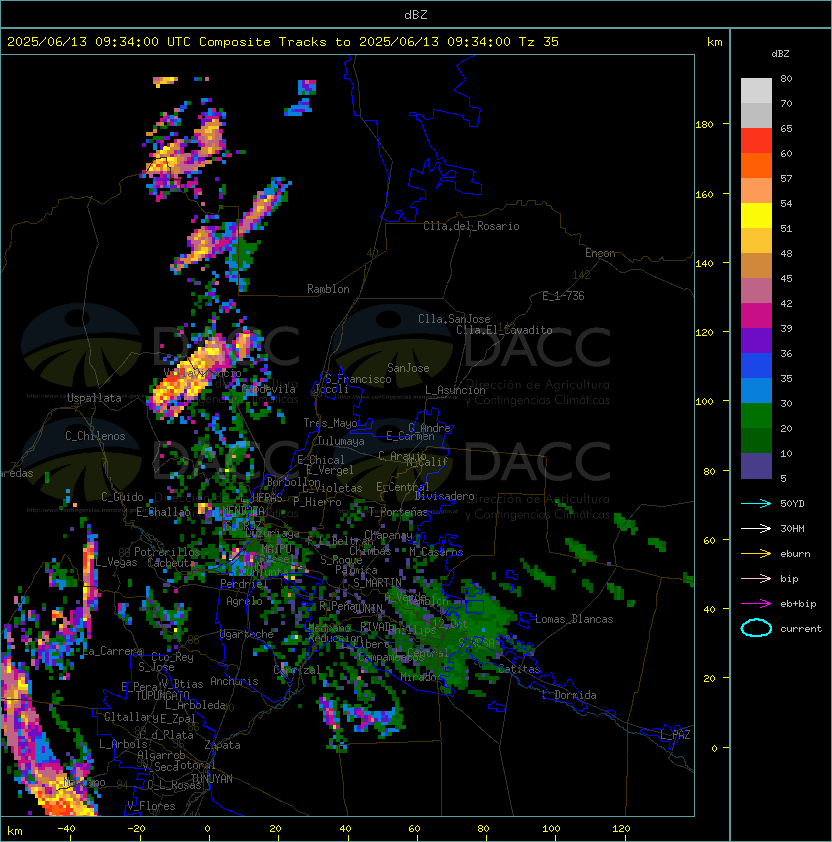Select the yellow 51-54 dBZ swatch
The height and width of the screenshot is (842, 832).
(756, 215)
